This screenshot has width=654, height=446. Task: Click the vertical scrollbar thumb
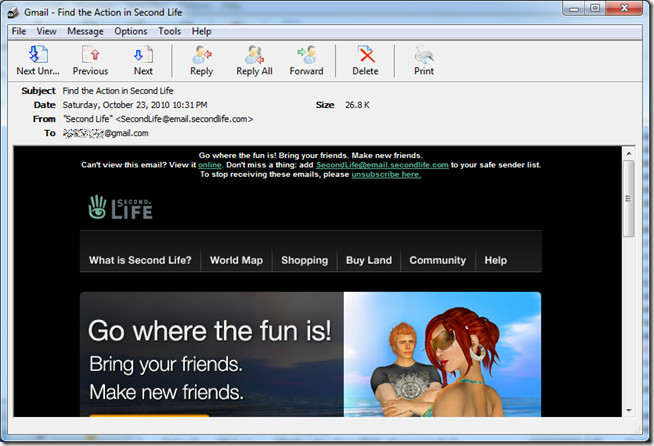pos(629,199)
